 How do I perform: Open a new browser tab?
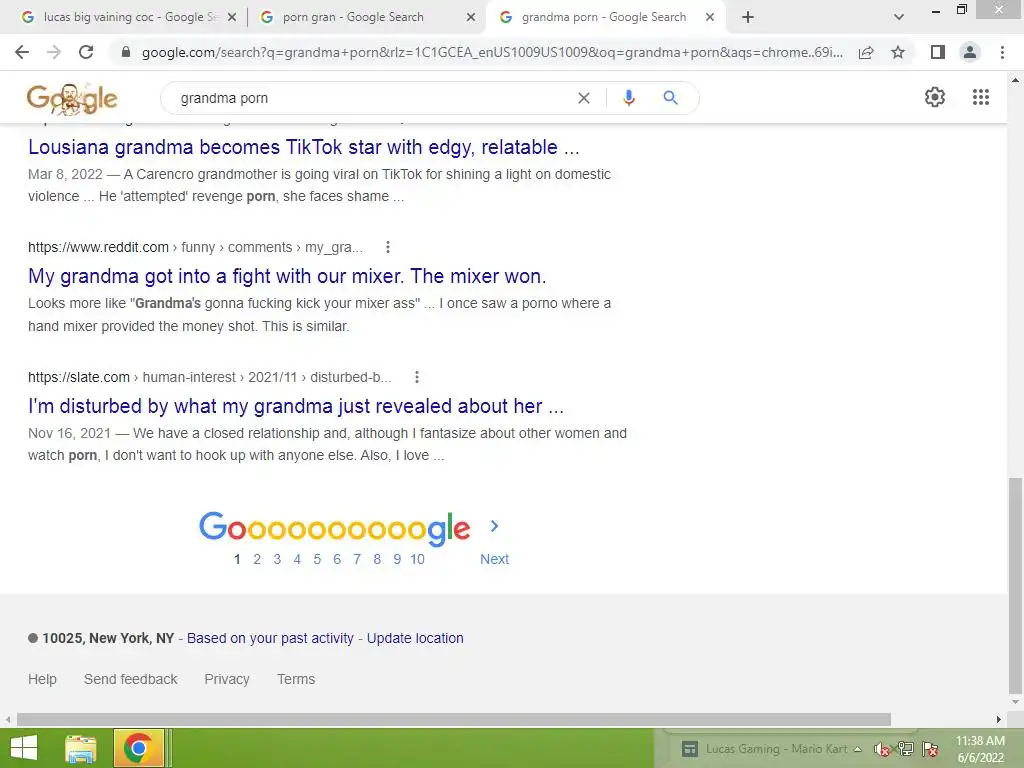[x=748, y=17]
